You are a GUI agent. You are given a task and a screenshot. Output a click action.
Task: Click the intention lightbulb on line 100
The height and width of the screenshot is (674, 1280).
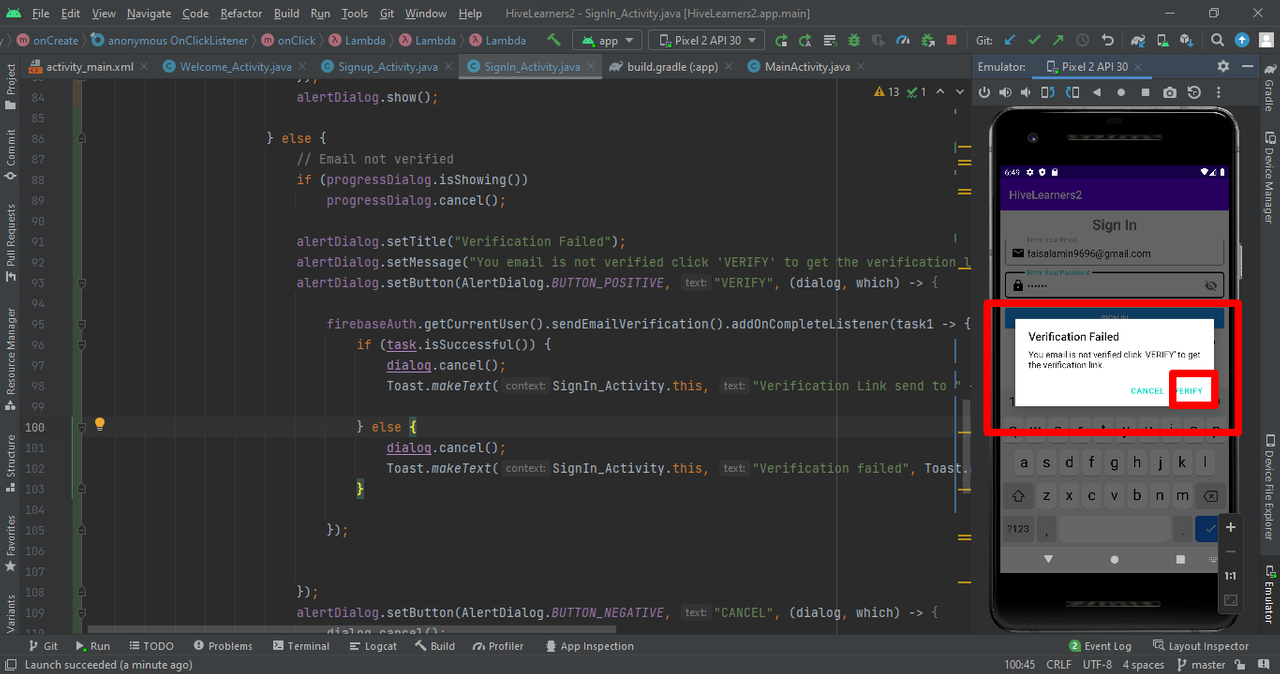99,424
